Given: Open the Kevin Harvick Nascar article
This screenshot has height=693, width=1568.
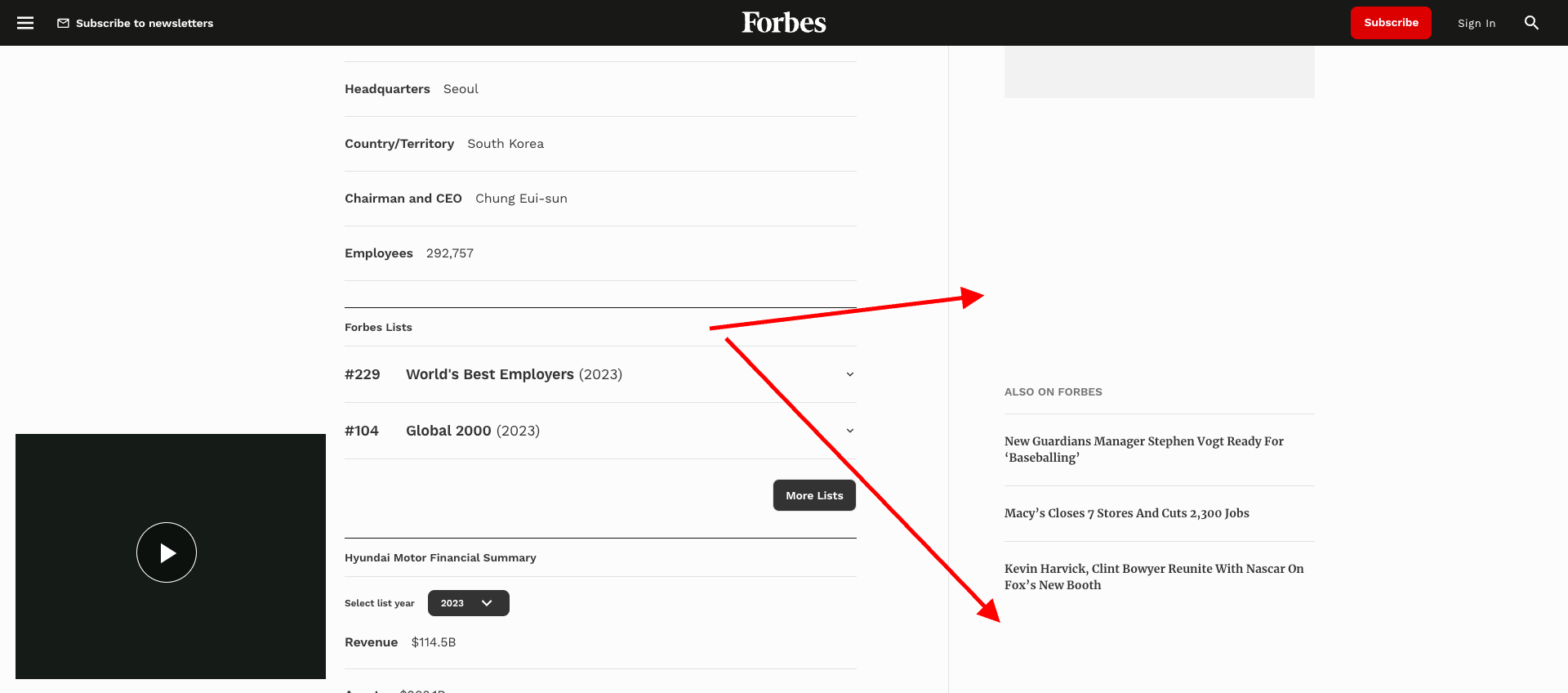Looking at the screenshot, I should coord(1154,576).
